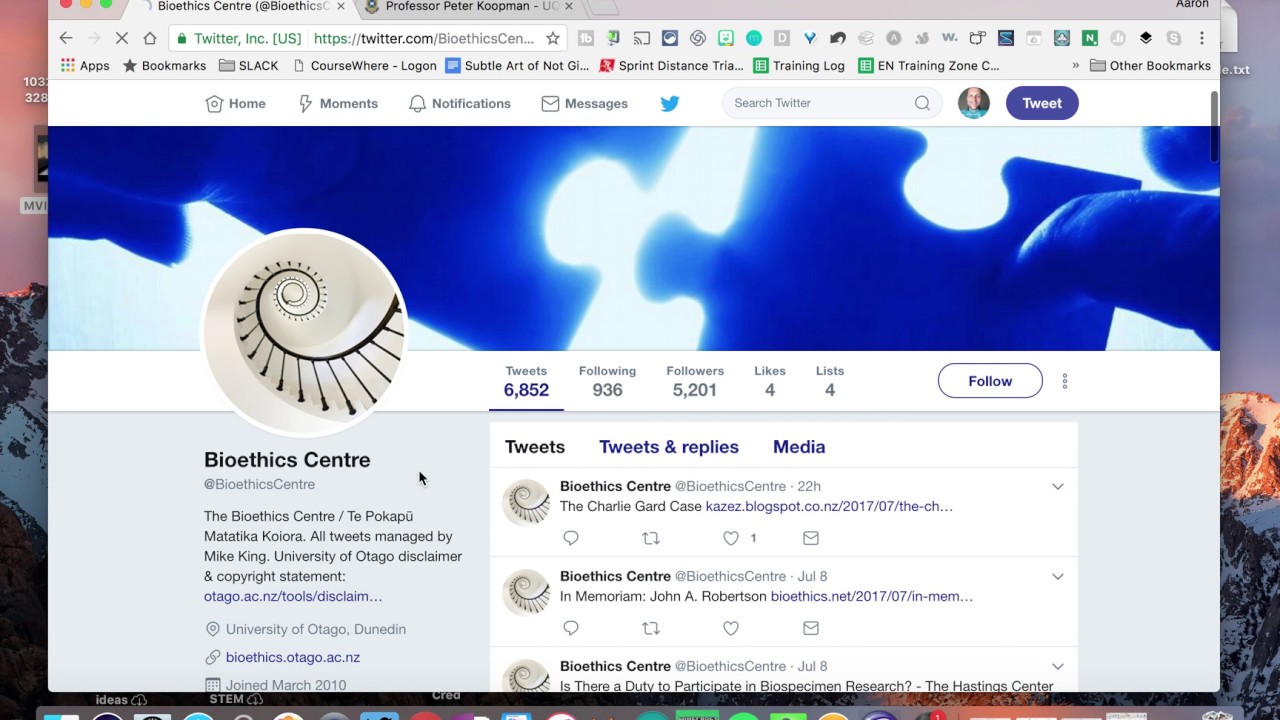Image resolution: width=1280 pixels, height=720 pixels.
Task: View Followers count 5,201
Action: (x=695, y=381)
